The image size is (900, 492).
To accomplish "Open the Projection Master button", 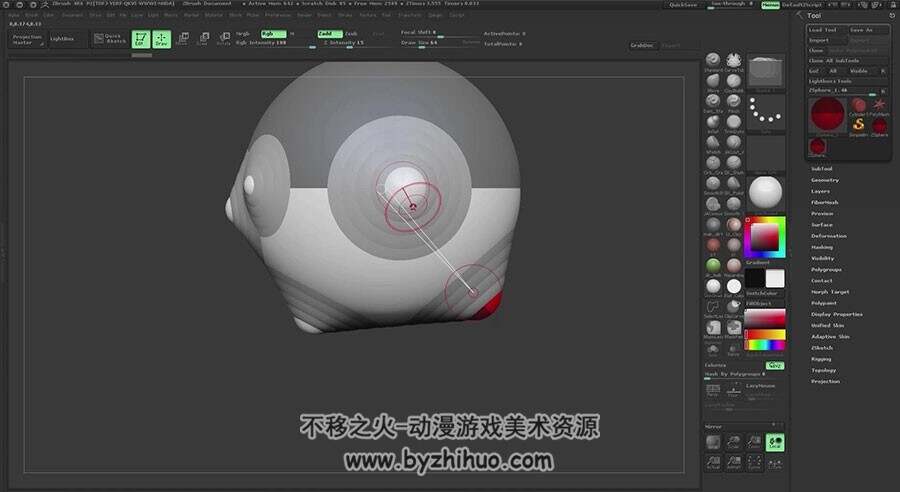I will [x=27, y=39].
